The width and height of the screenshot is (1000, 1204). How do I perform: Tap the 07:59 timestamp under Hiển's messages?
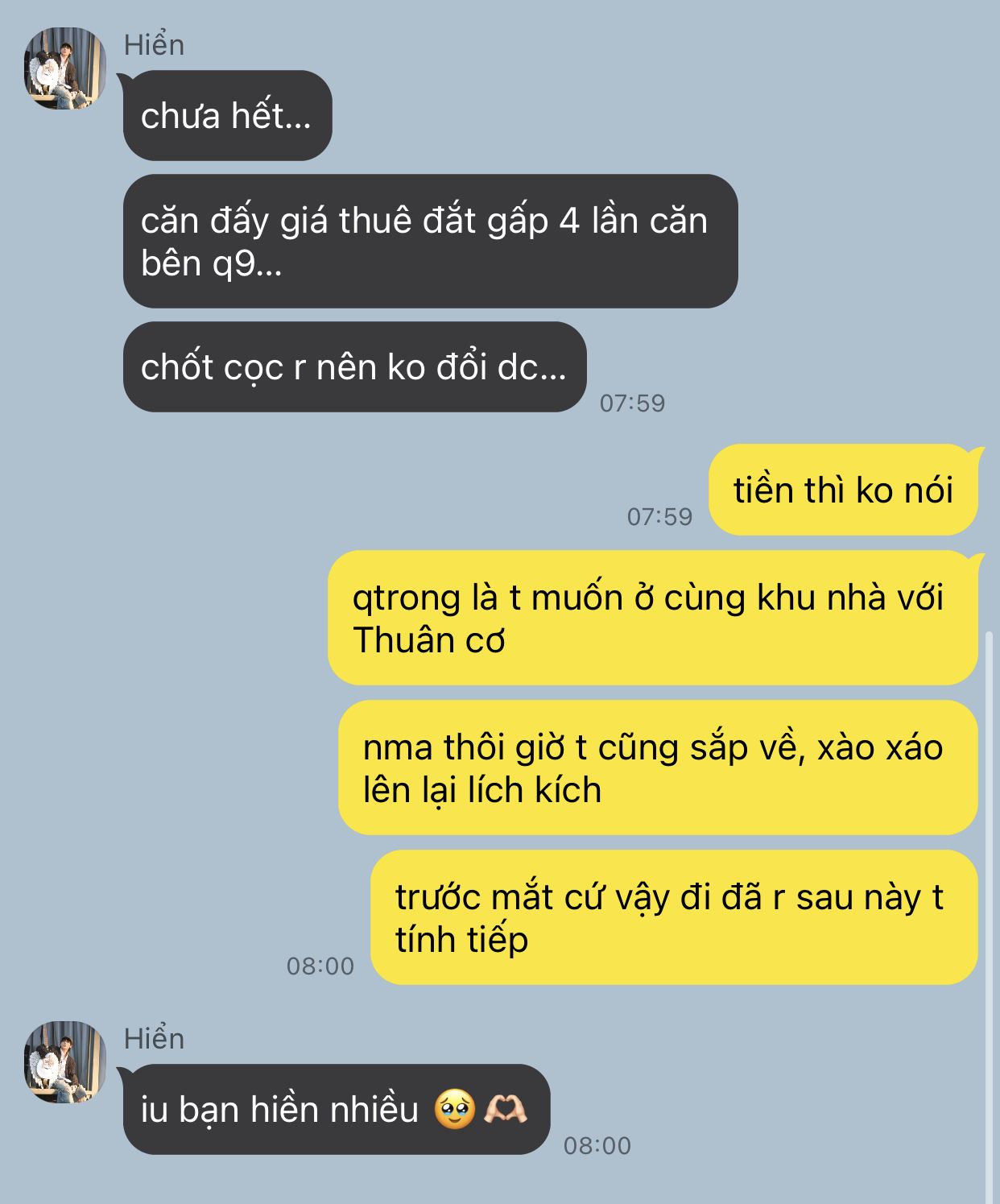pyautogui.click(x=632, y=403)
